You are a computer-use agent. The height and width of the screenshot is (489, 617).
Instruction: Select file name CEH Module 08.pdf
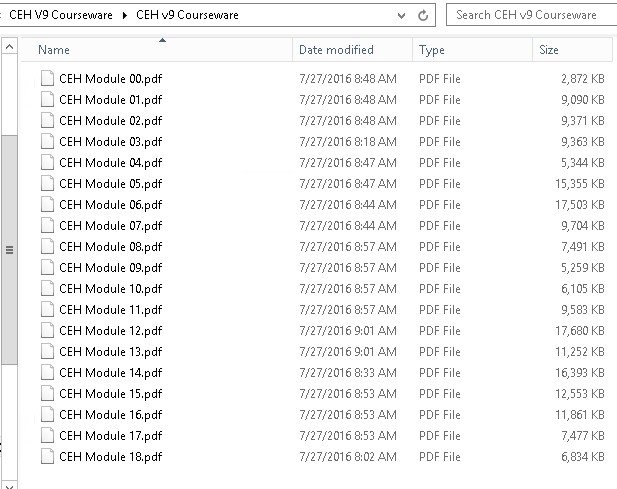111,247
